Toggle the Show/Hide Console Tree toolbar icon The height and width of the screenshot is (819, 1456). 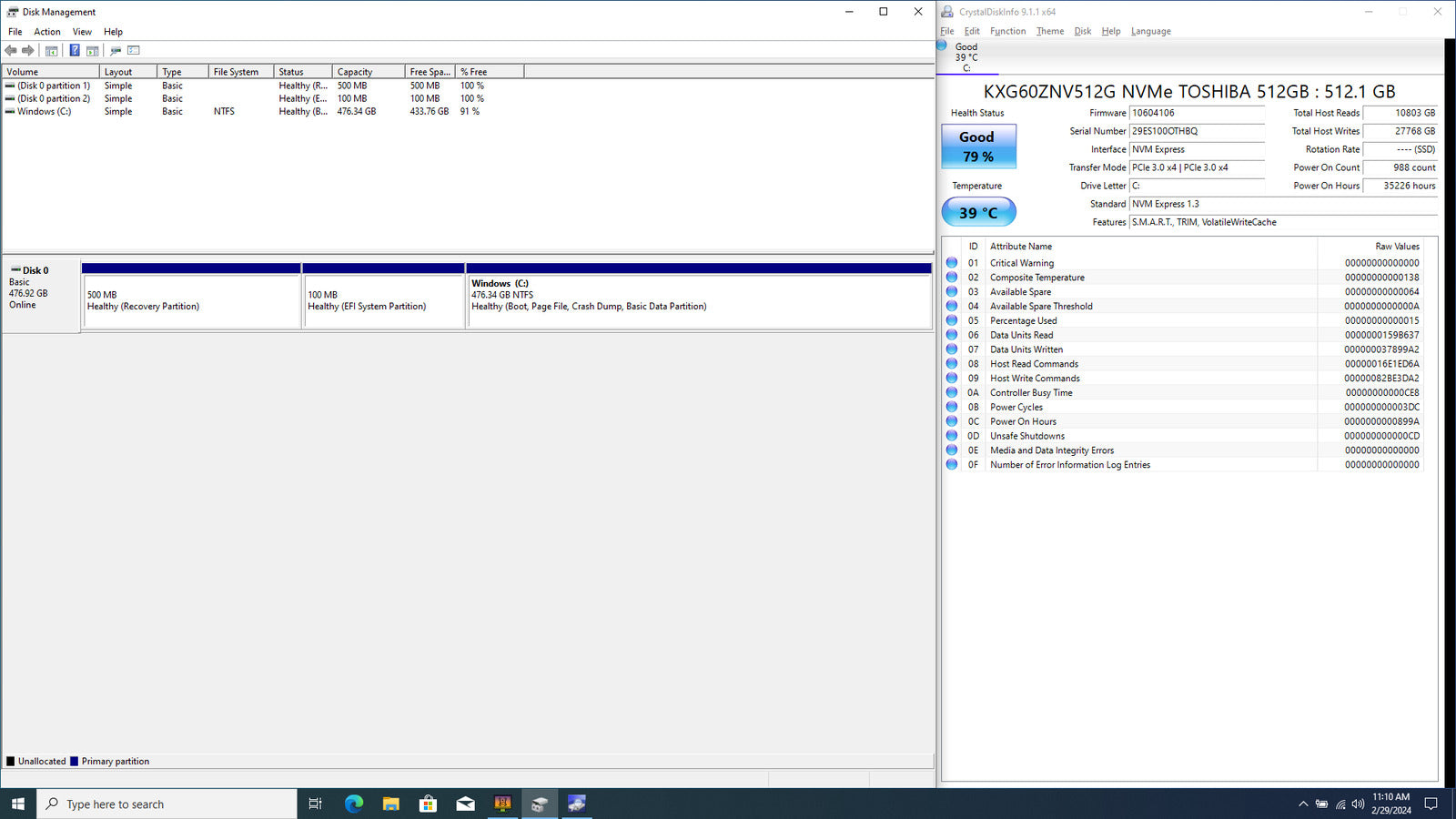(x=52, y=51)
